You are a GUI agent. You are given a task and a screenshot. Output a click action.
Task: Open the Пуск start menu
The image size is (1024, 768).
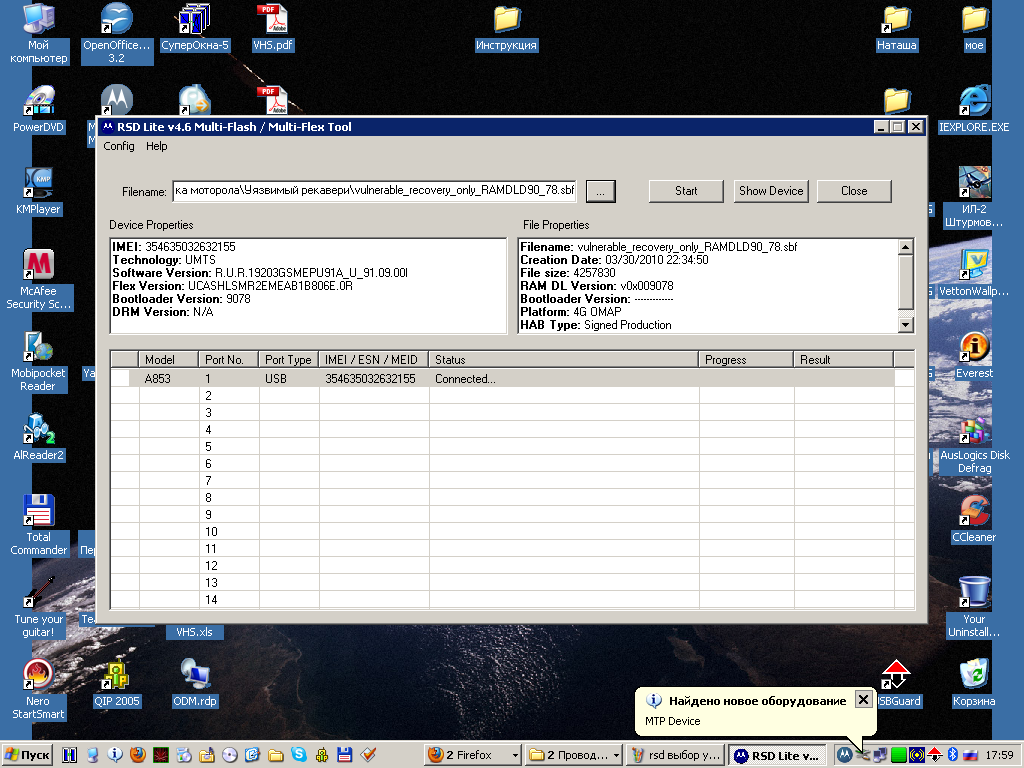click(27, 755)
